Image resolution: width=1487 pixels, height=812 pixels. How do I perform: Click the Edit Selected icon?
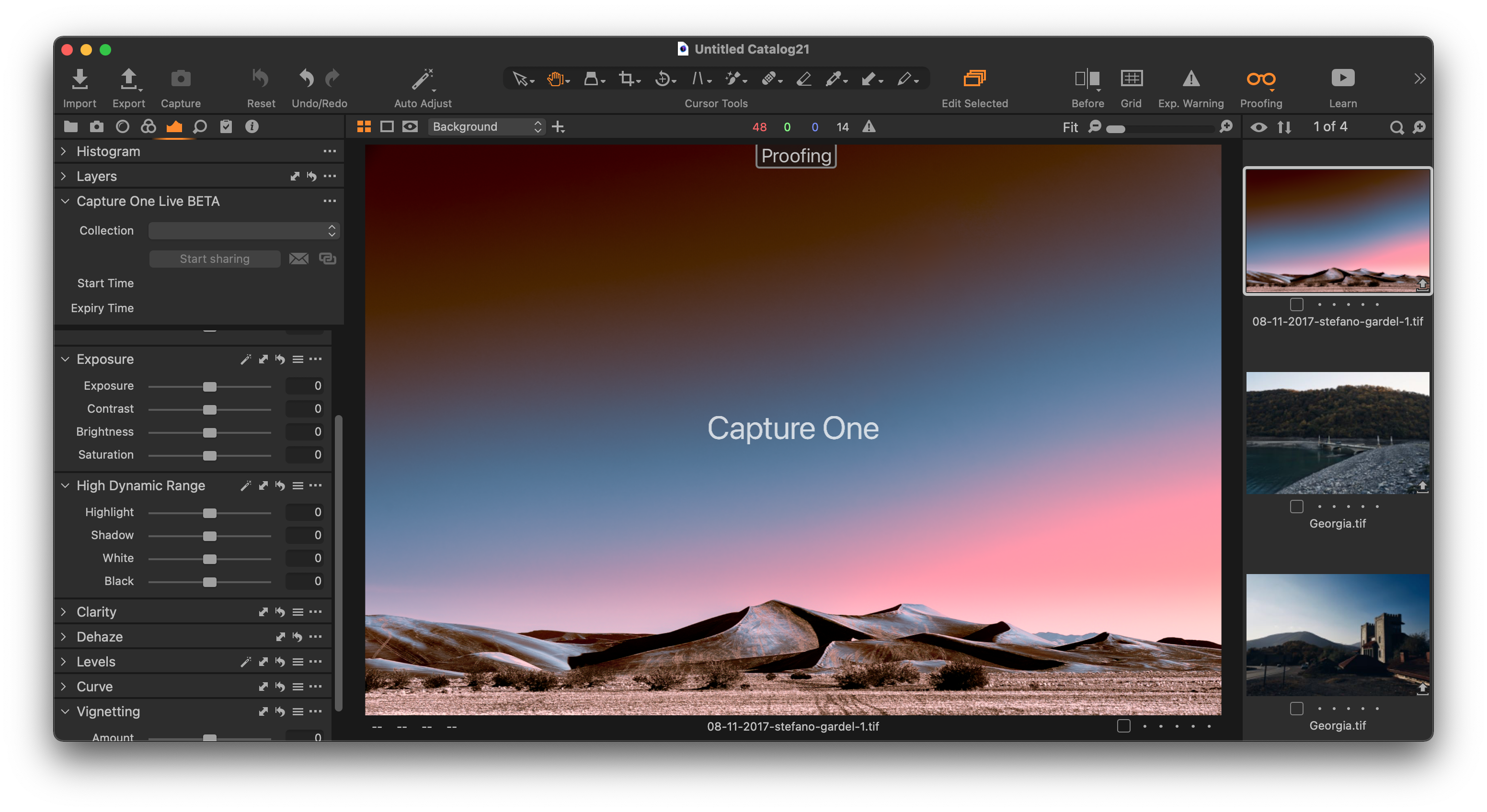(x=974, y=79)
